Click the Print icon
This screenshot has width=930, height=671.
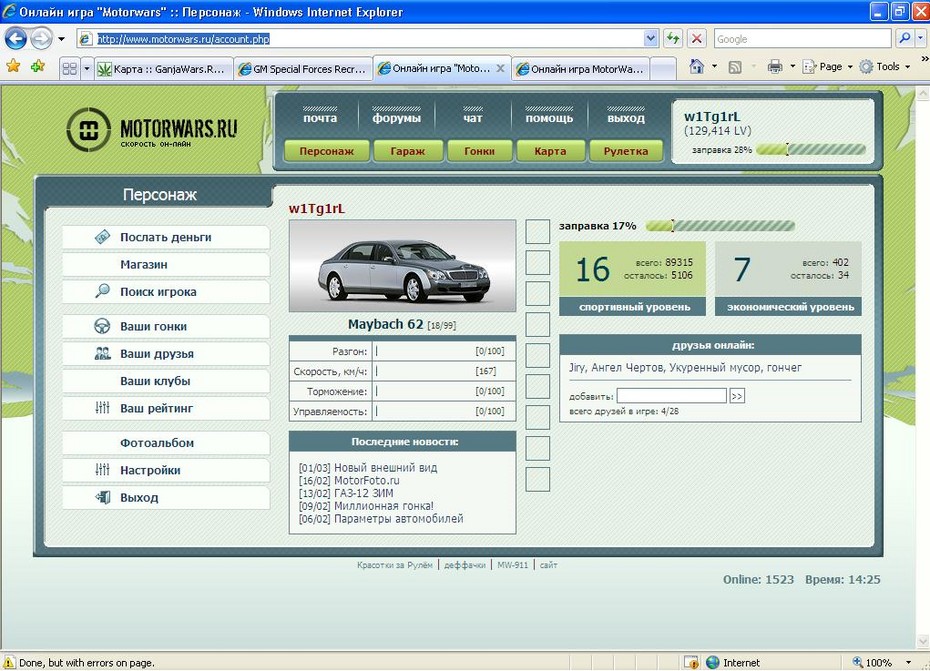pos(775,66)
